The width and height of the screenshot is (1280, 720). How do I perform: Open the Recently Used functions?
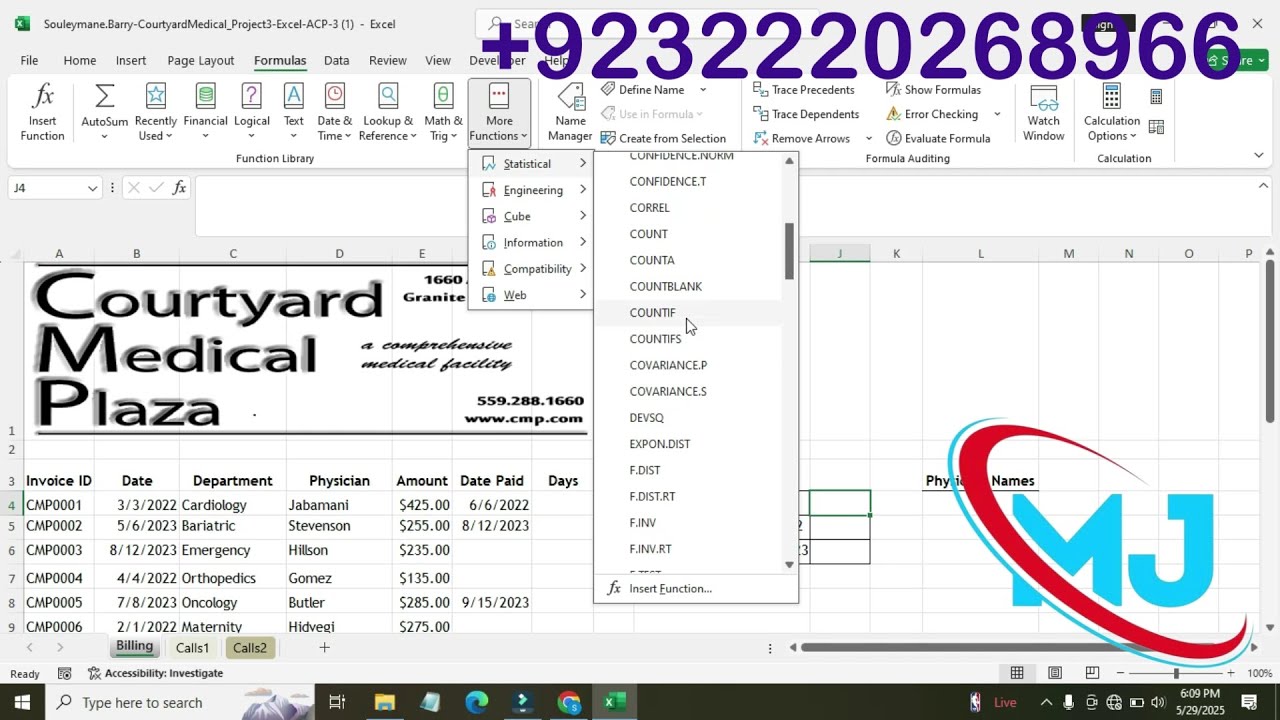[x=156, y=112]
